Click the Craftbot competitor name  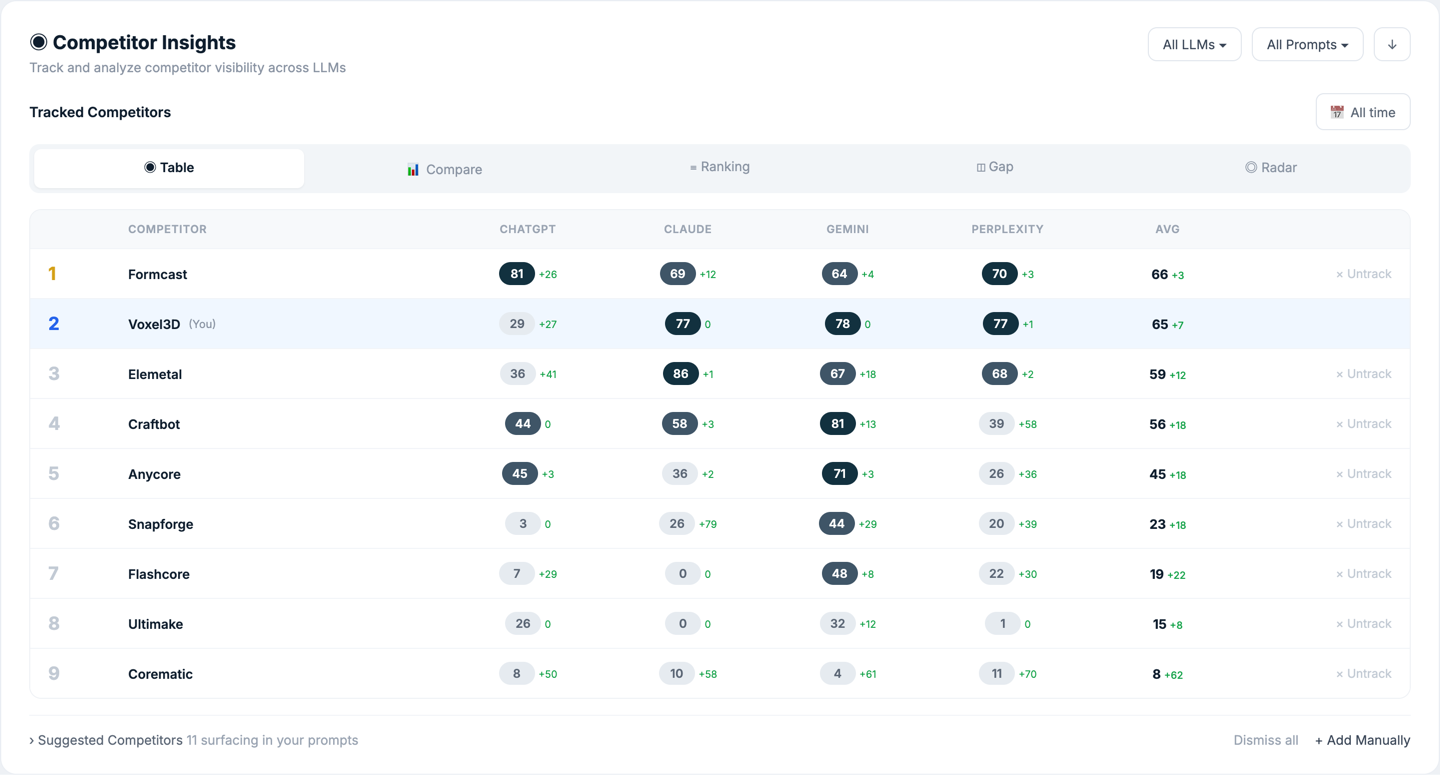tap(154, 424)
